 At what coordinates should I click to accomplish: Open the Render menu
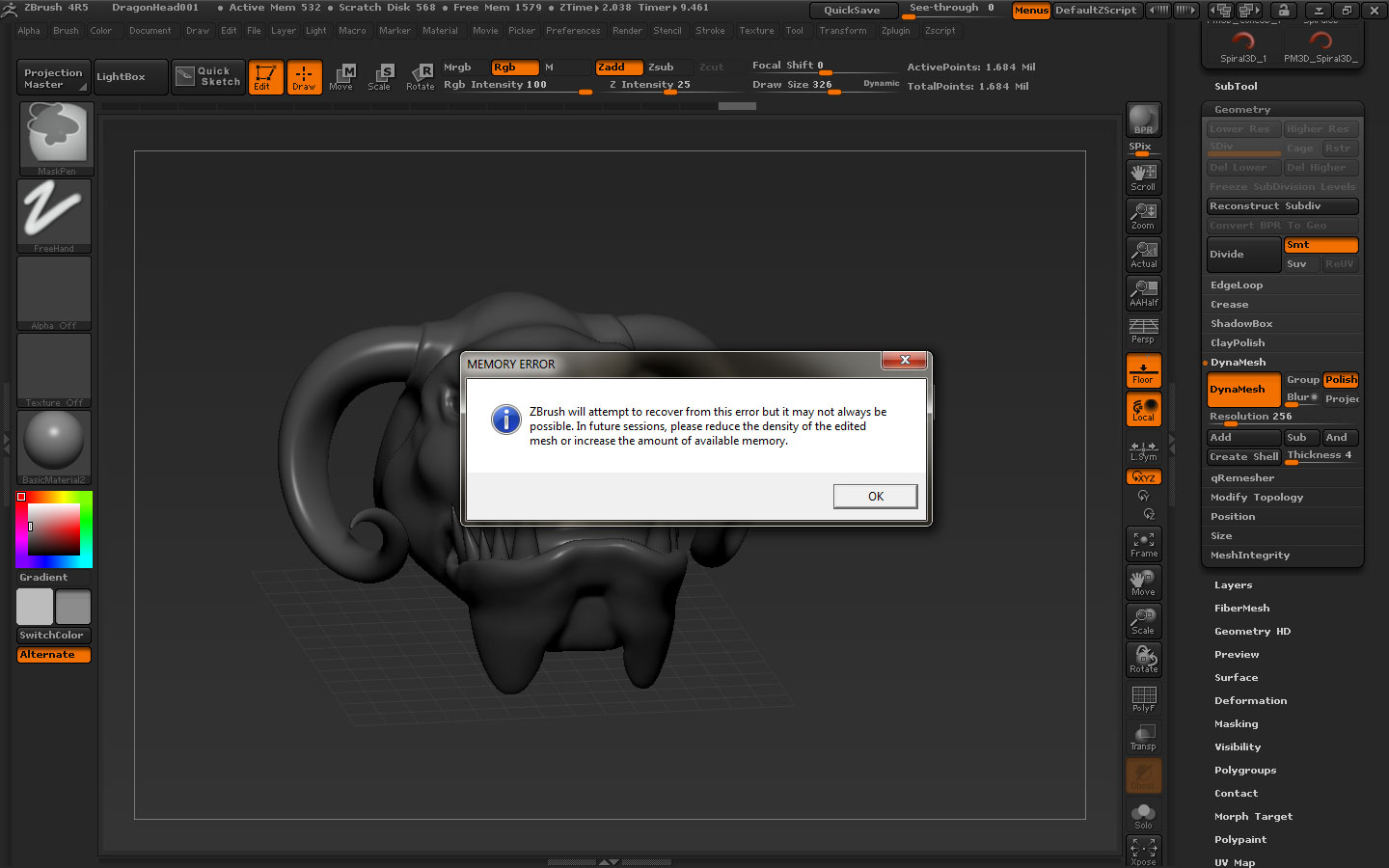(x=627, y=31)
